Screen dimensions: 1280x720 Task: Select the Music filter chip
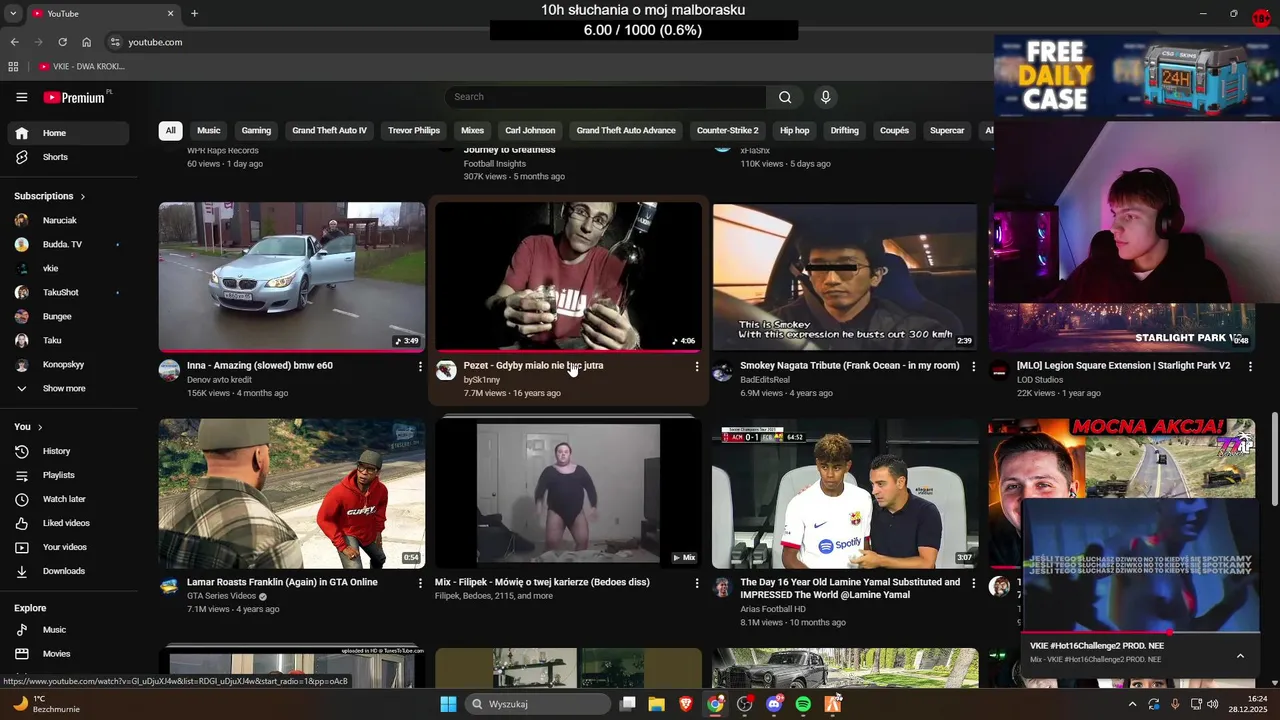pyautogui.click(x=208, y=130)
